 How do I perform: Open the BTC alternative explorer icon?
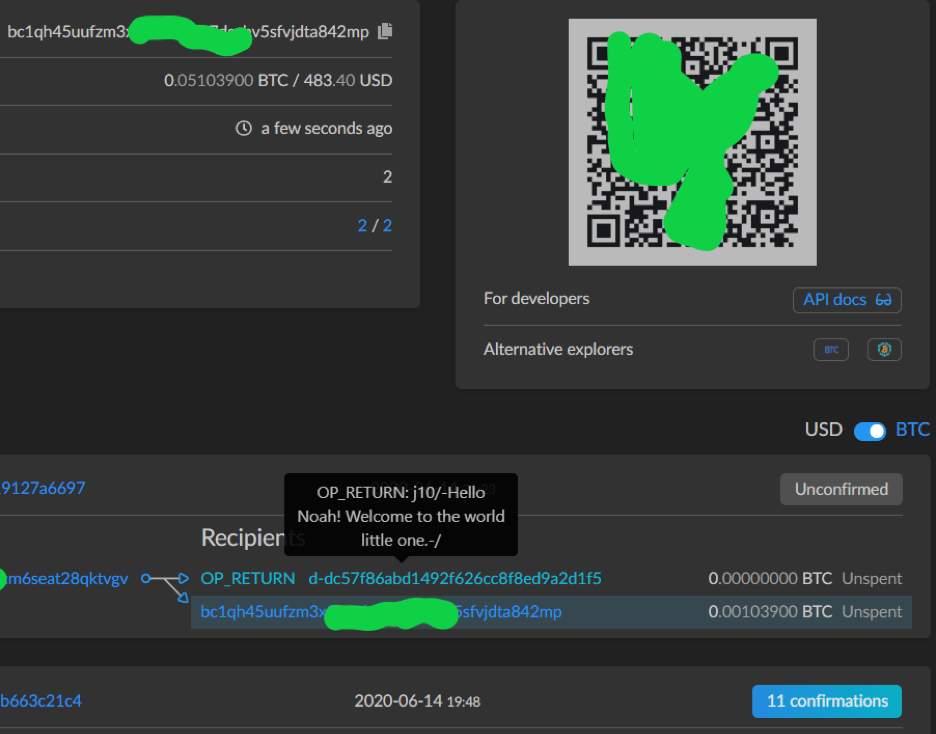(831, 350)
